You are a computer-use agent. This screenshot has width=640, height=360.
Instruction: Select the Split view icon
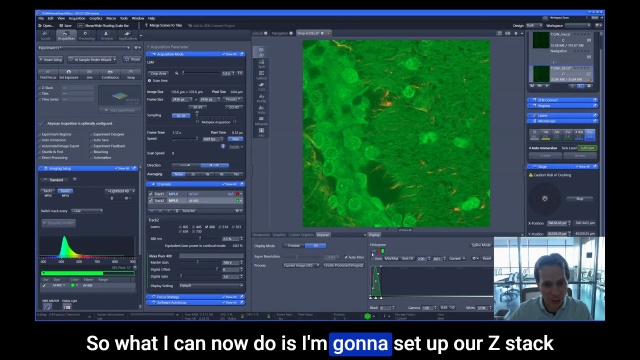(x=261, y=63)
